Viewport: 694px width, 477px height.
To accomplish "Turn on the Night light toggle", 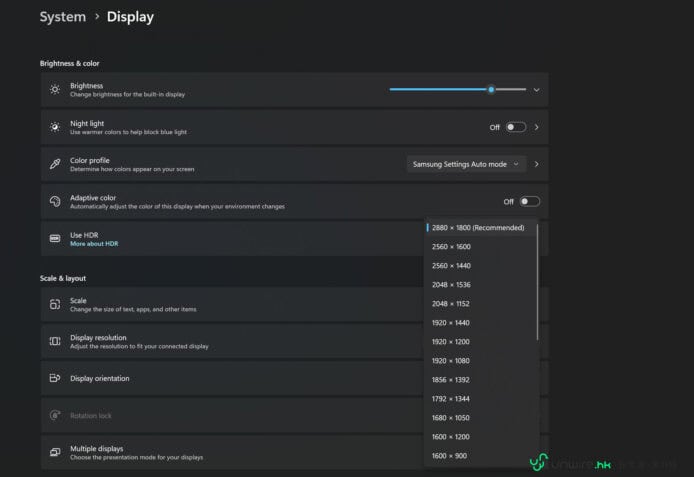I will pos(515,127).
